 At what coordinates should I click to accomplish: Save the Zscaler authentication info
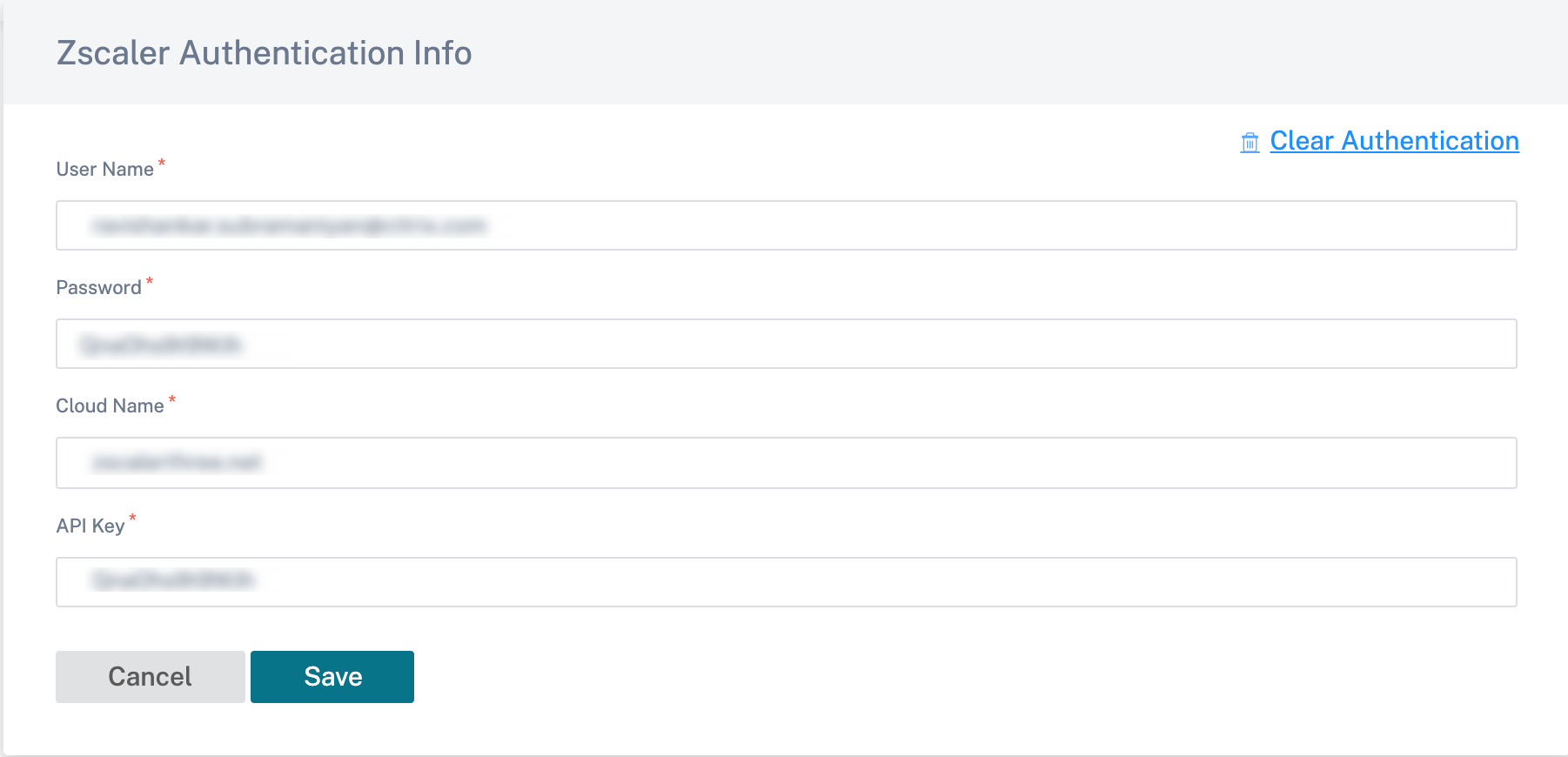pos(332,677)
